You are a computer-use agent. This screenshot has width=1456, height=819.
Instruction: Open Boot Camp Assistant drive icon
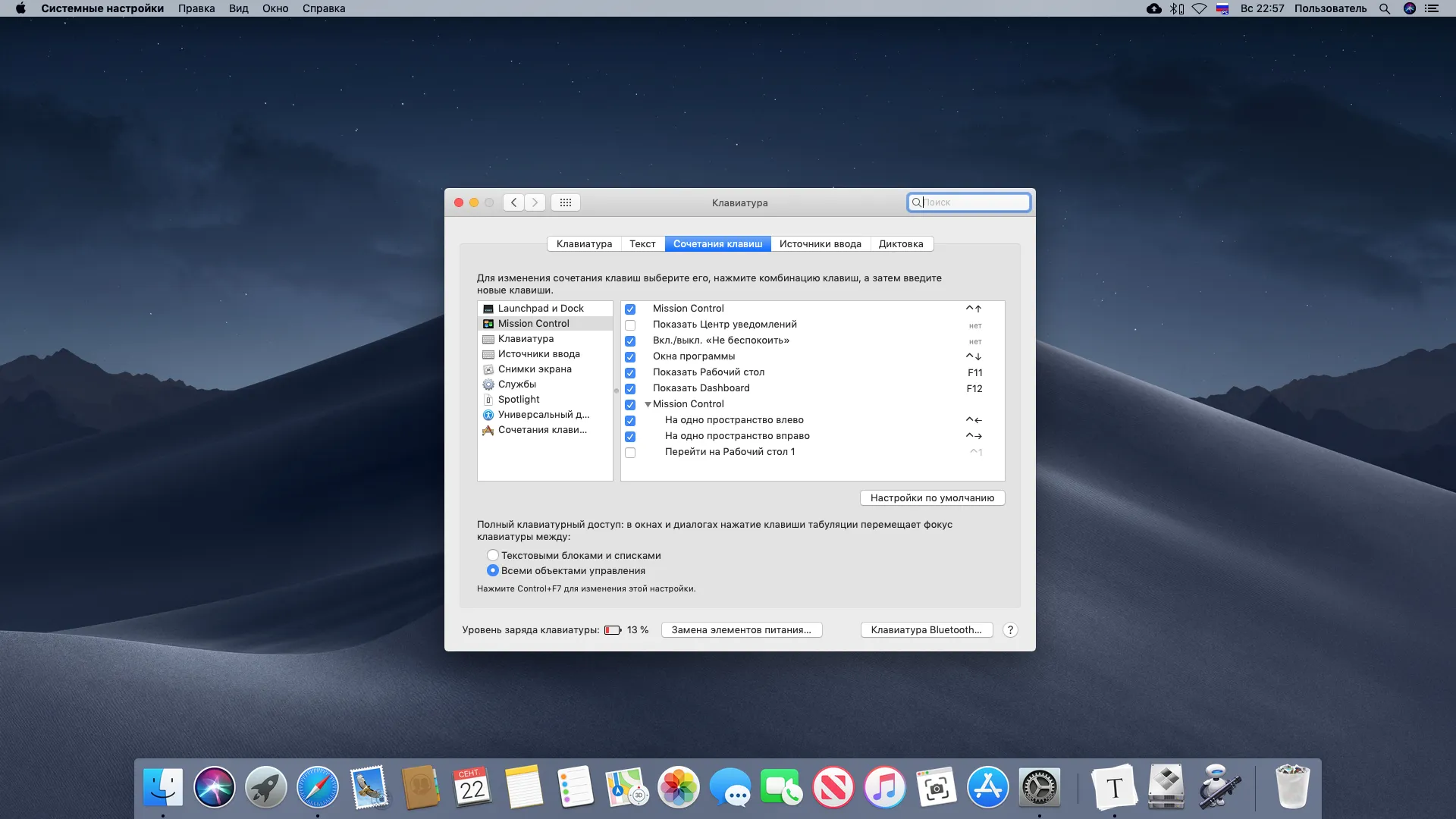click(1166, 787)
